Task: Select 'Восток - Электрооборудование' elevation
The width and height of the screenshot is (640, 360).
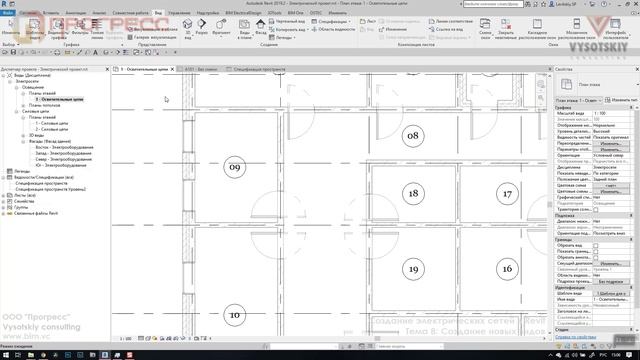Action: (x=64, y=147)
